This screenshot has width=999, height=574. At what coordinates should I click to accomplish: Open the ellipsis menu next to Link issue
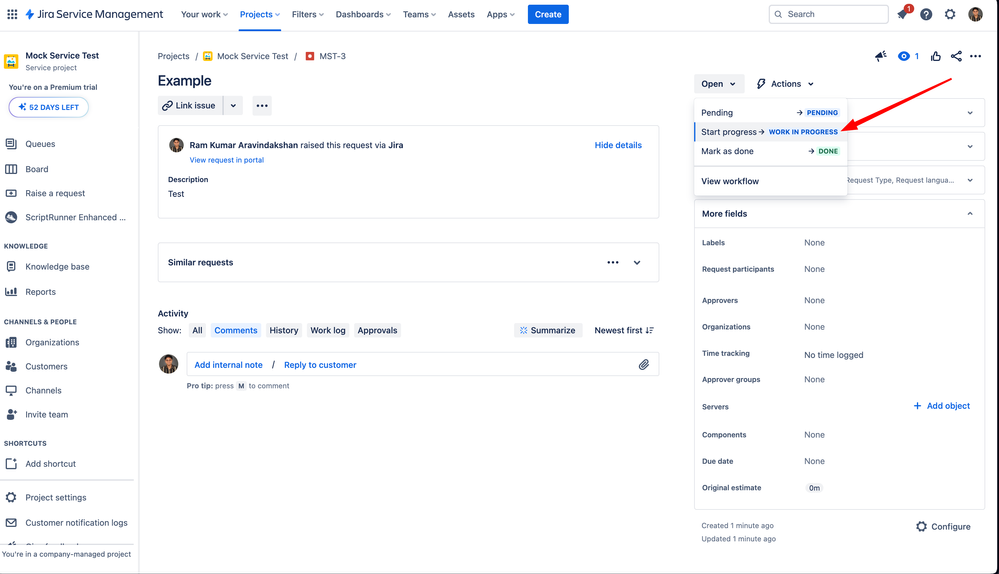point(262,106)
